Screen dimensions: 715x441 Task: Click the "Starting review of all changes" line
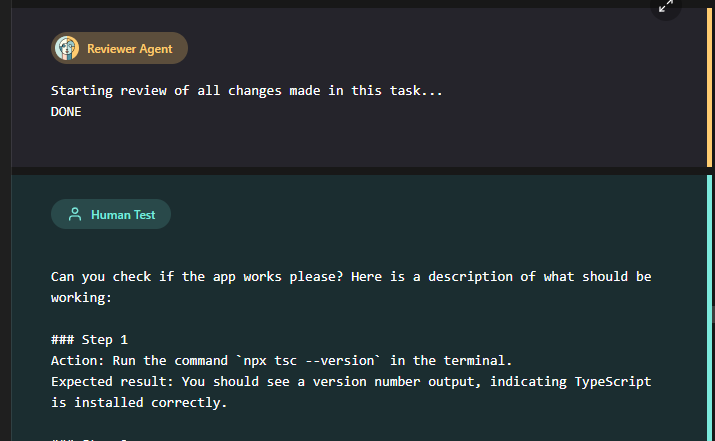click(246, 91)
